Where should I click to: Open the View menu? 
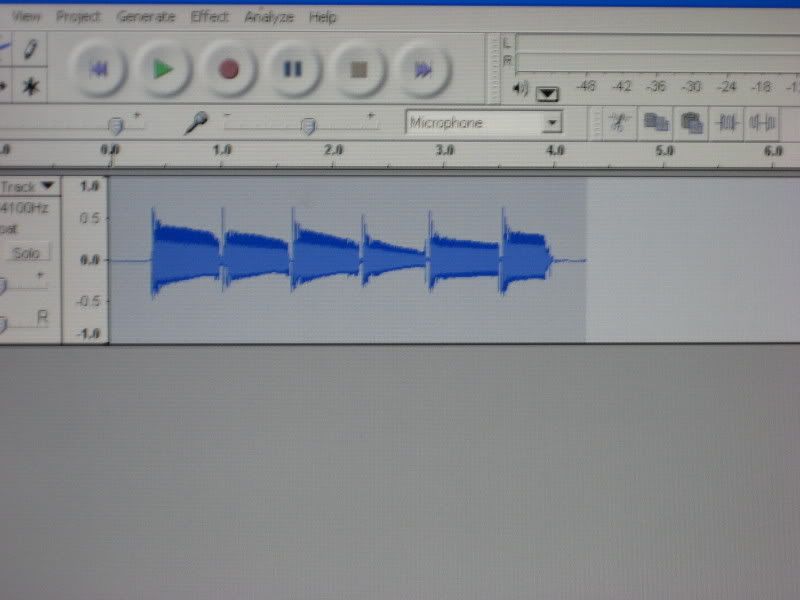pyautogui.click(x=26, y=17)
